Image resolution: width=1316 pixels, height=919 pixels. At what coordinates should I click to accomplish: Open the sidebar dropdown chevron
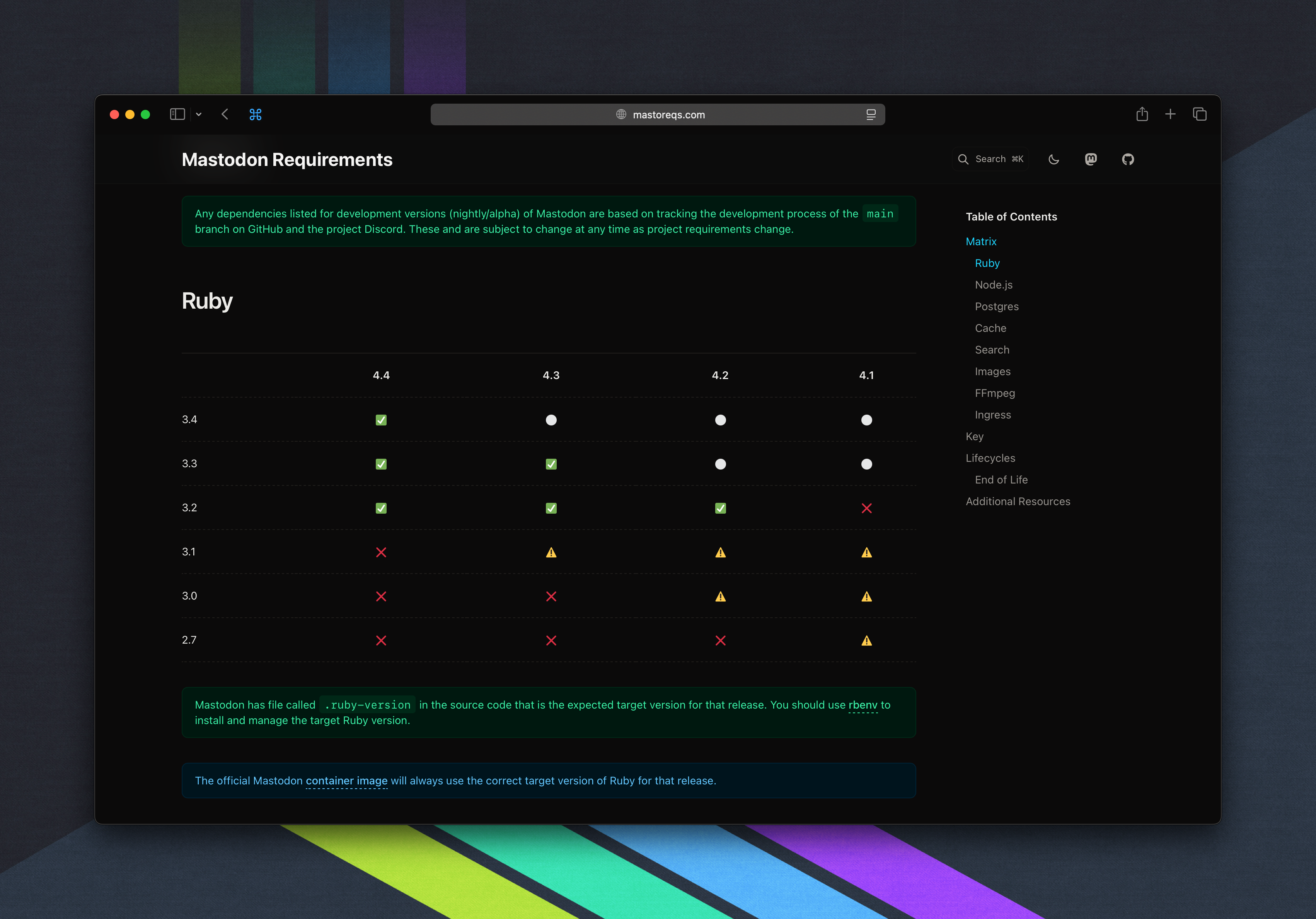(198, 114)
